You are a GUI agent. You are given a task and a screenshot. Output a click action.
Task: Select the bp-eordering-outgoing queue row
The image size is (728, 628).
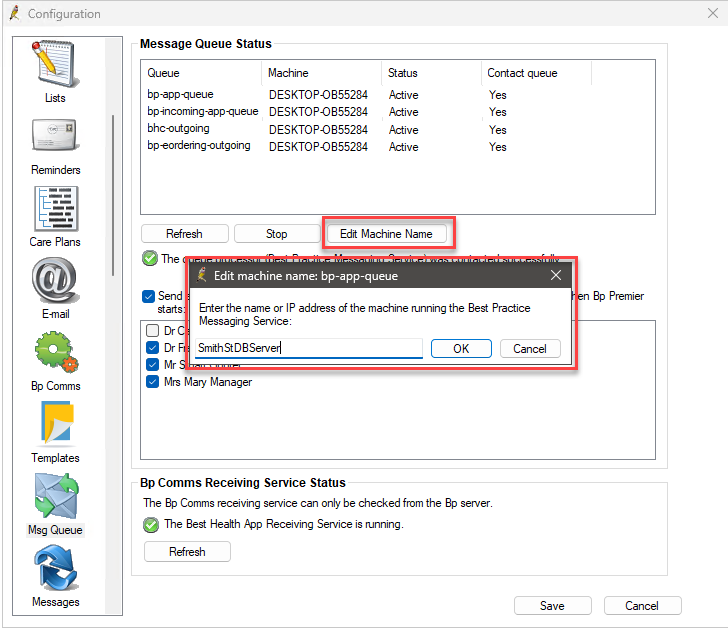tap(398, 146)
